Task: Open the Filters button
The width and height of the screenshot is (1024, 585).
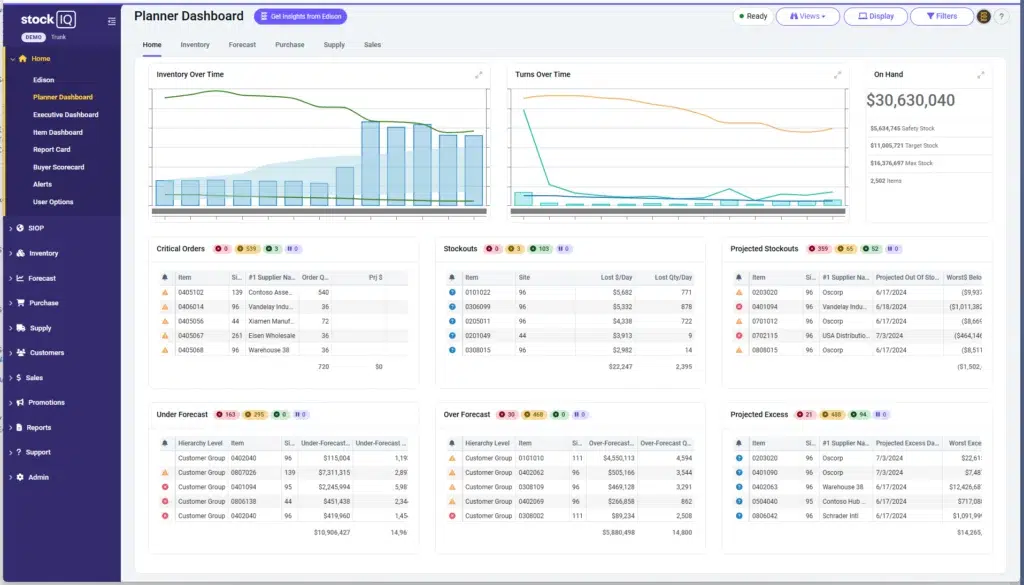Action: pos(942,16)
